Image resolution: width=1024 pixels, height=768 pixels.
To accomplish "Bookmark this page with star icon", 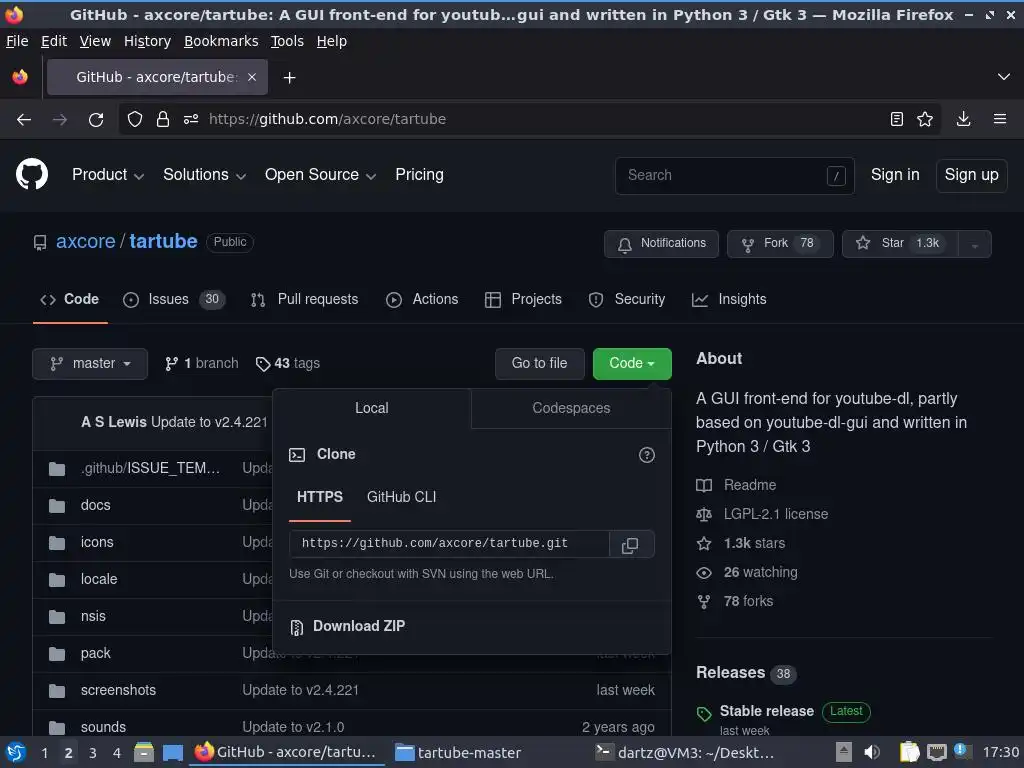I will pyautogui.click(x=925, y=120).
